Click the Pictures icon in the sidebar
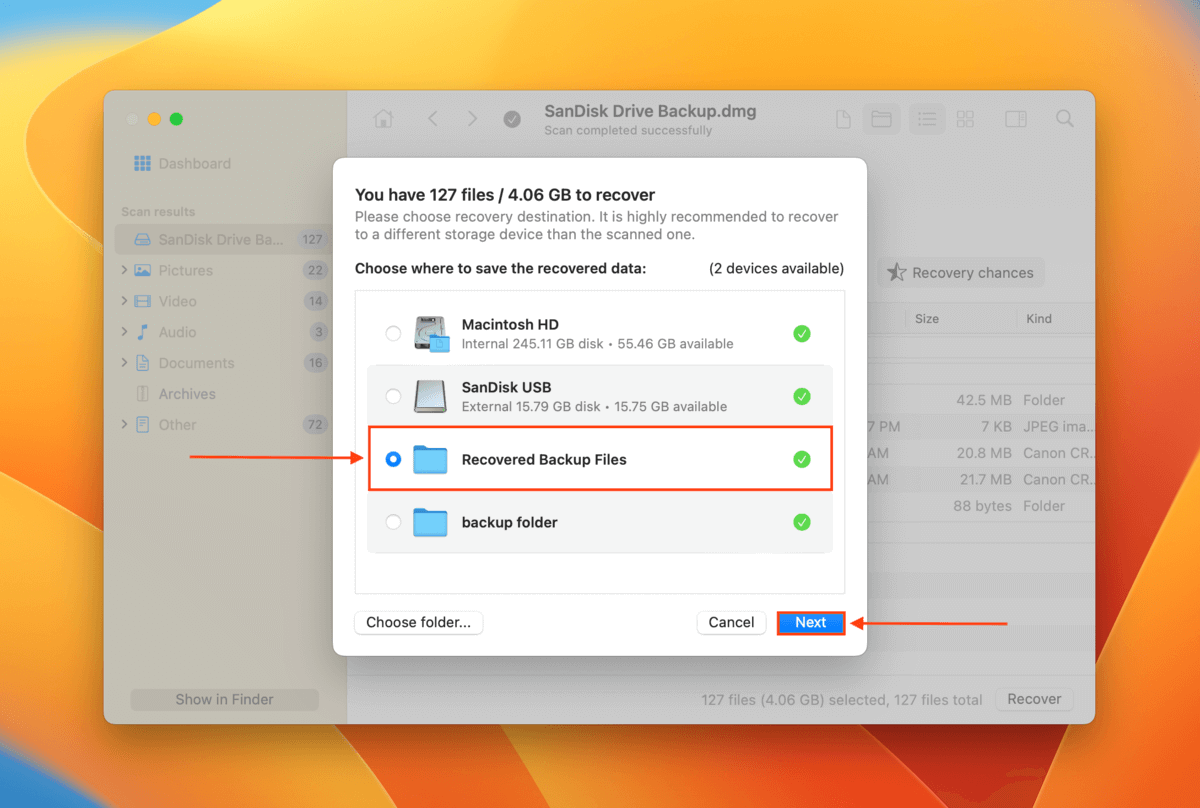1200x808 pixels. click(x=142, y=270)
